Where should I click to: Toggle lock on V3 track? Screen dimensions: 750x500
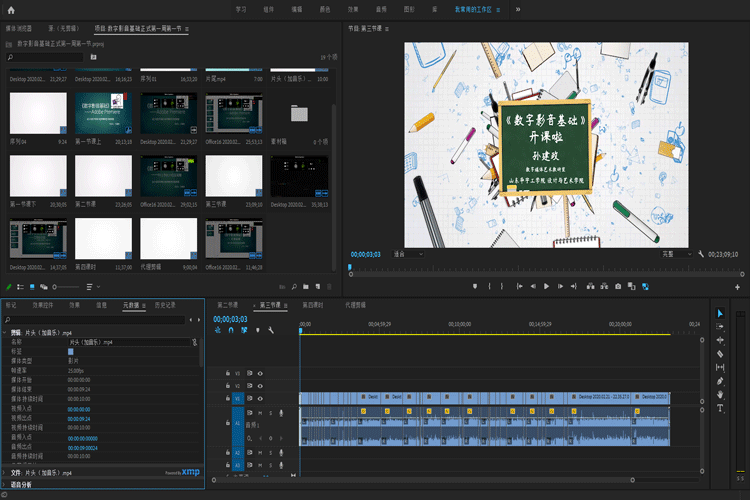[228, 373]
